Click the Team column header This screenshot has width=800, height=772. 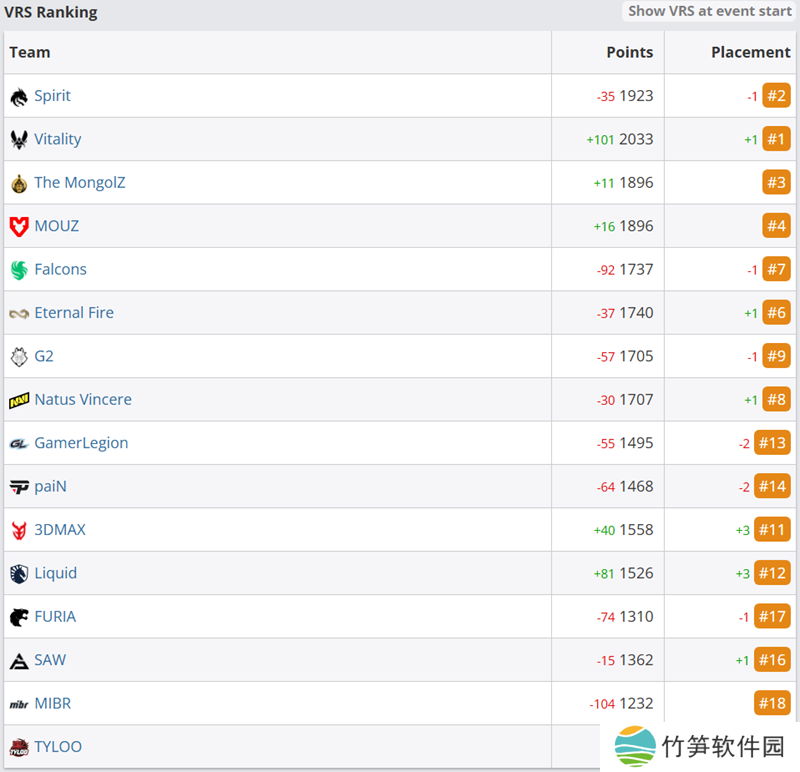[30, 52]
